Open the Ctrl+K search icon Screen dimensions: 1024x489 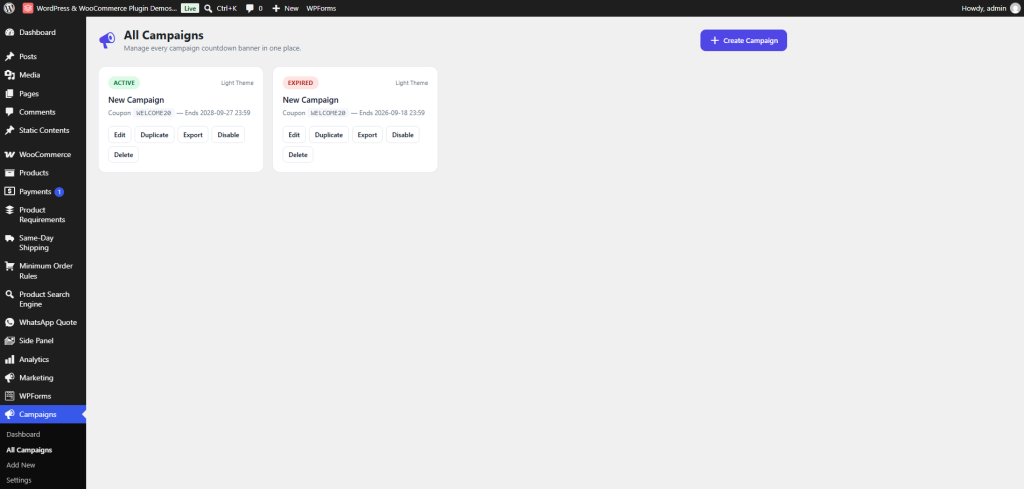tap(208, 8)
